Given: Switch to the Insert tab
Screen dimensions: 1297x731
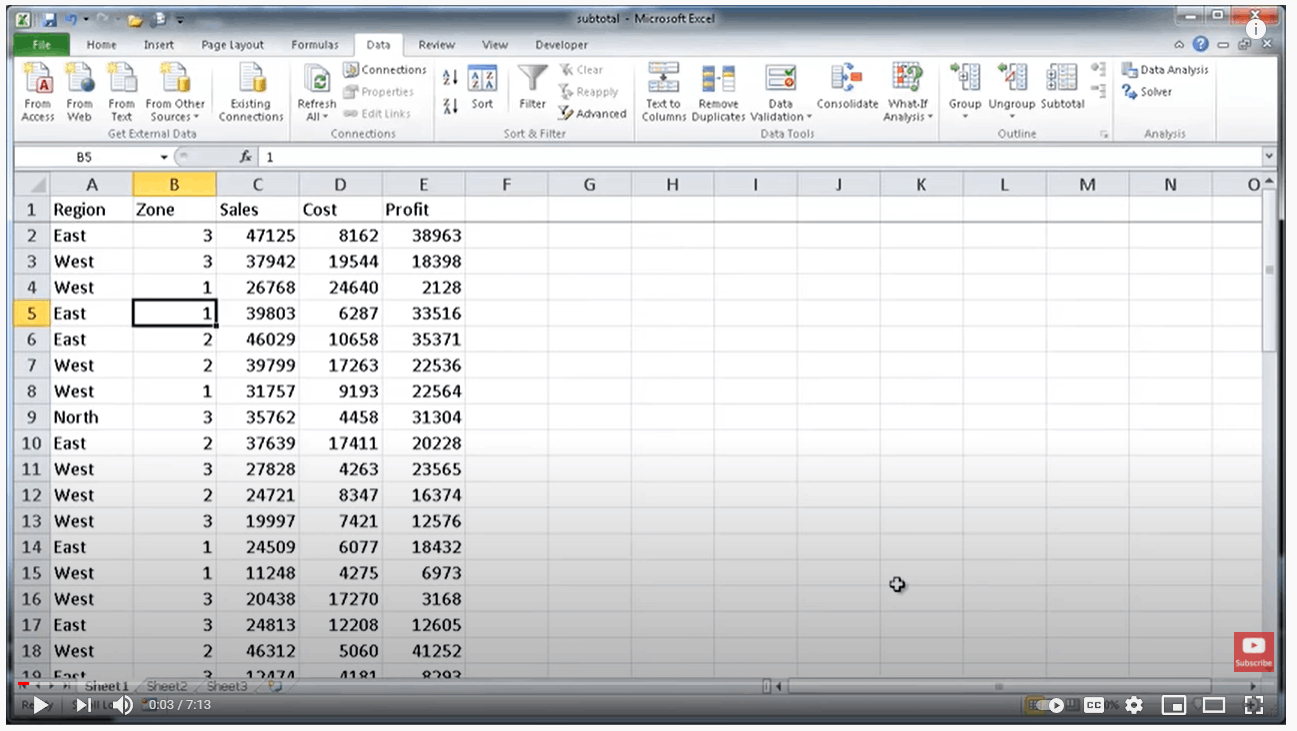Looking at the screenshot, I should [158, 45].
